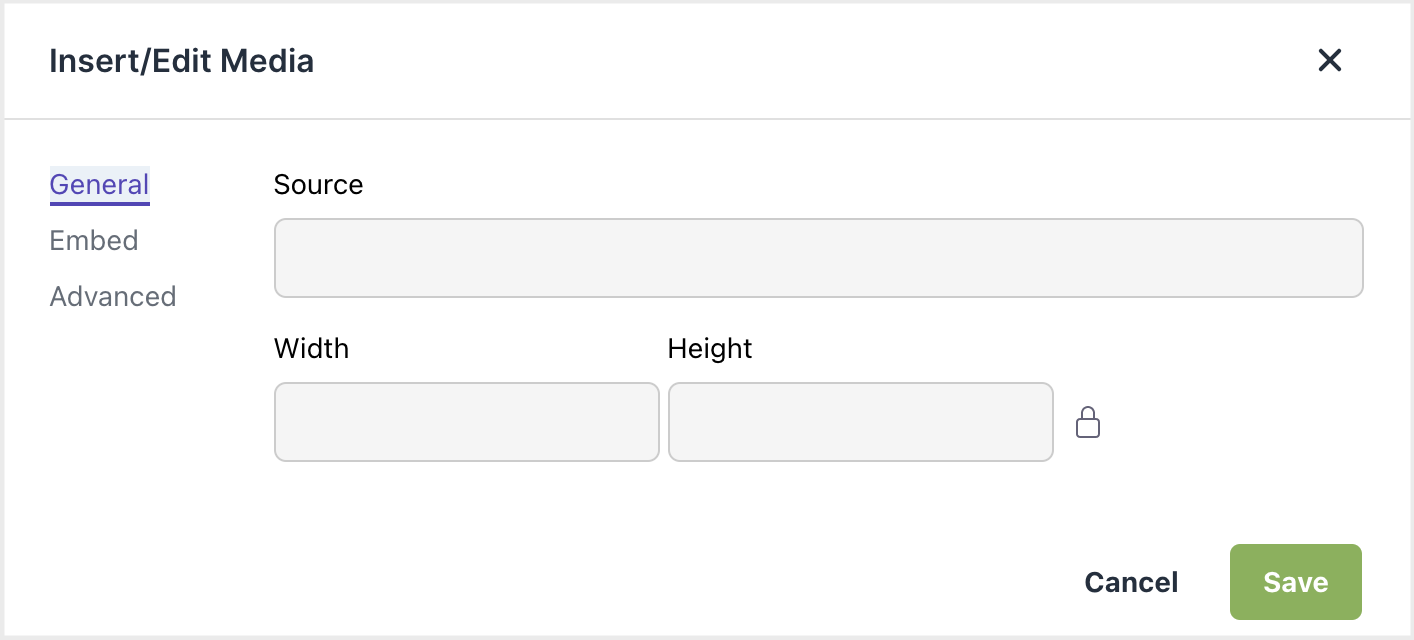Open the Embed tab
The width and height of the screenshot is (1414, 640).
(94, 241)
